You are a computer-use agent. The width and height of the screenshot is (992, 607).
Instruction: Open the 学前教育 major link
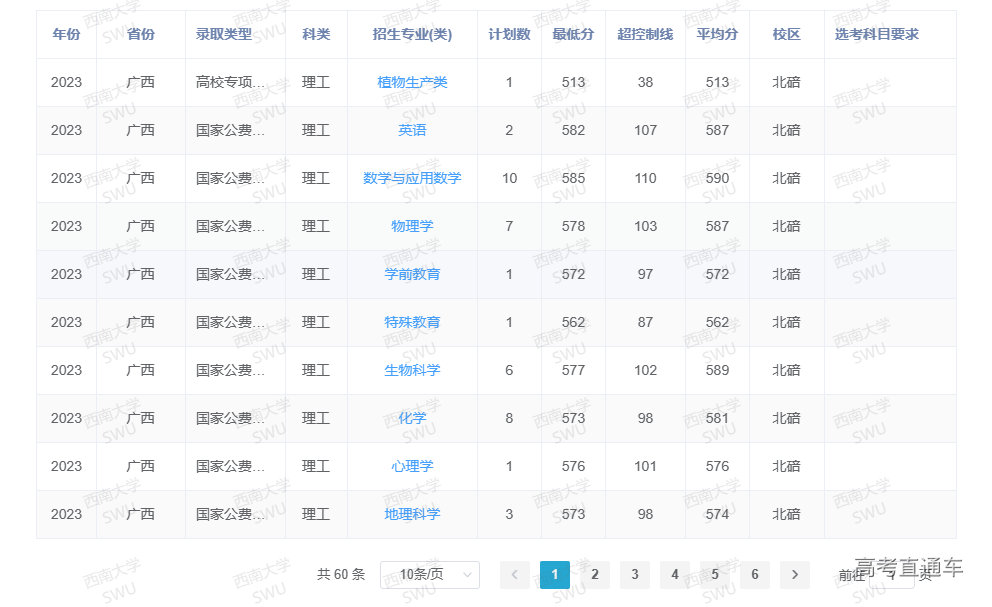pos(412,274)
